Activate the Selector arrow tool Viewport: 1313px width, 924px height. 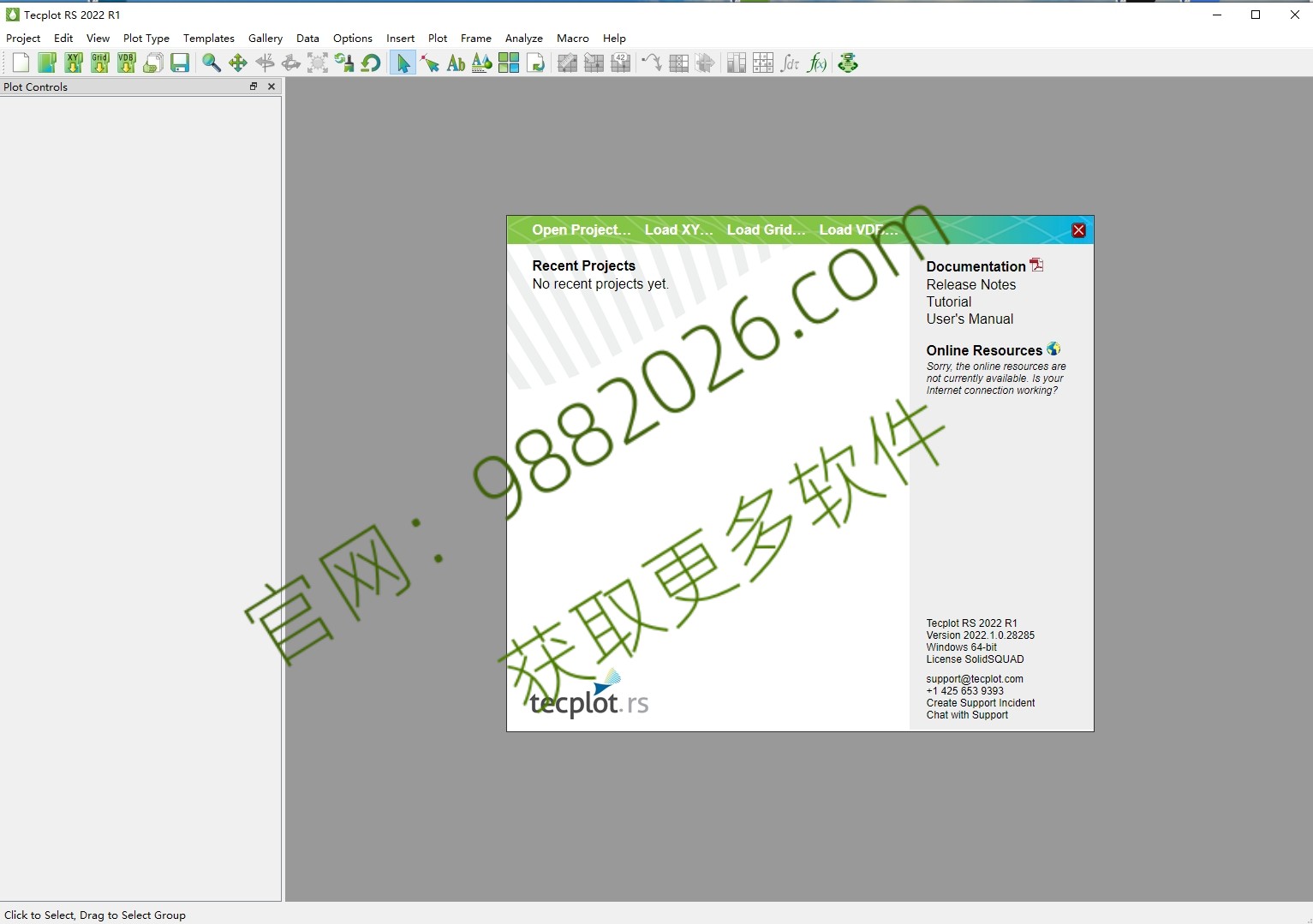(x=403, y=63)
